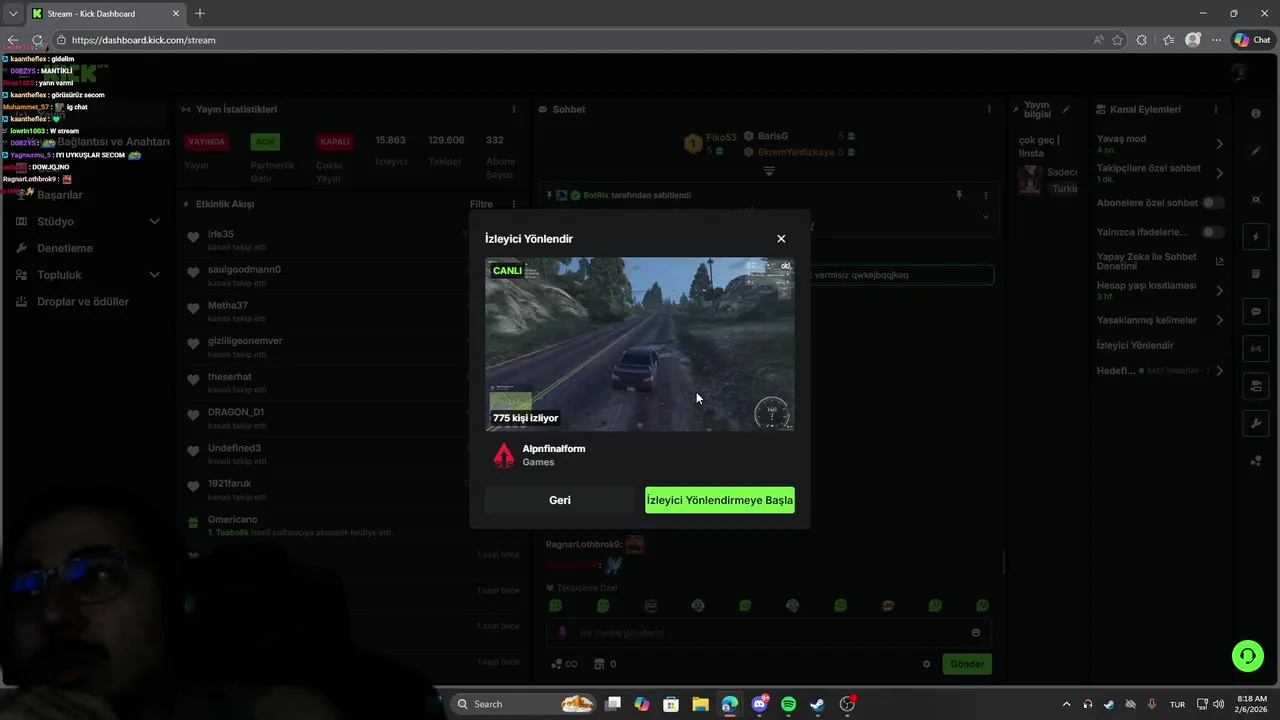1280x720 pixels.
Task: Click the taskbar Search box
Action: pyautogui.click(x=523, y=704)
